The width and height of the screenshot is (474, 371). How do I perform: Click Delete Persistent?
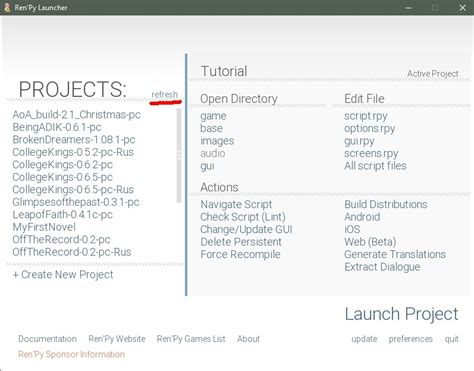point(241,242)
